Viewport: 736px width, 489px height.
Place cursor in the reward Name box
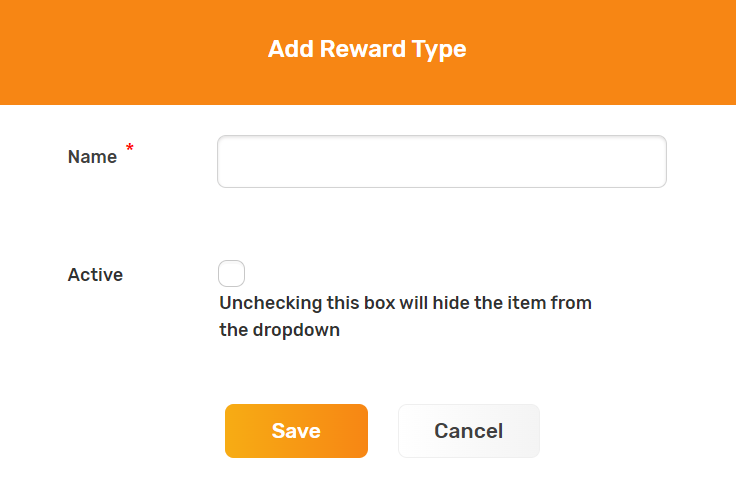coord(441,161)
